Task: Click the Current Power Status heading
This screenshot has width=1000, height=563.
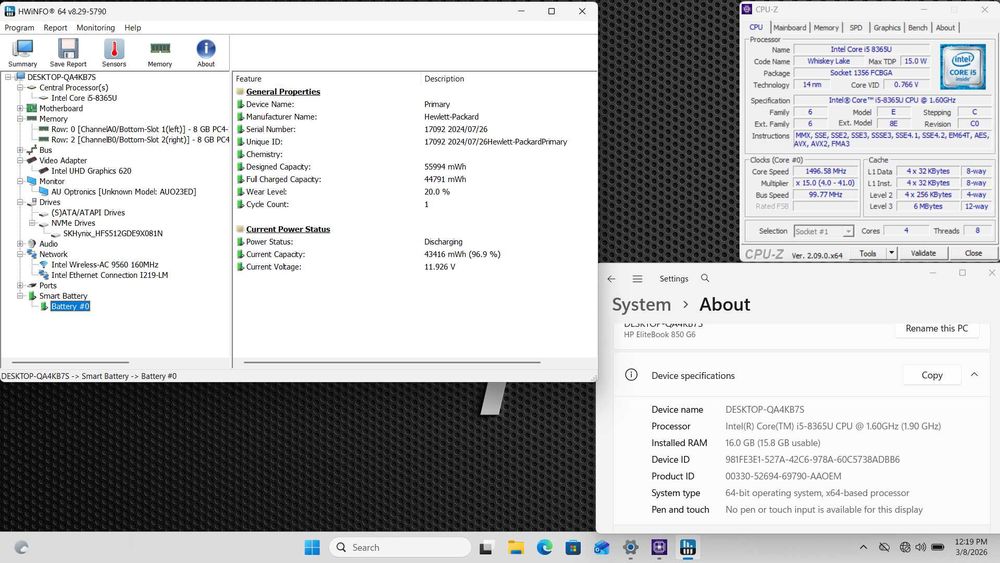Action: (288, 230)
